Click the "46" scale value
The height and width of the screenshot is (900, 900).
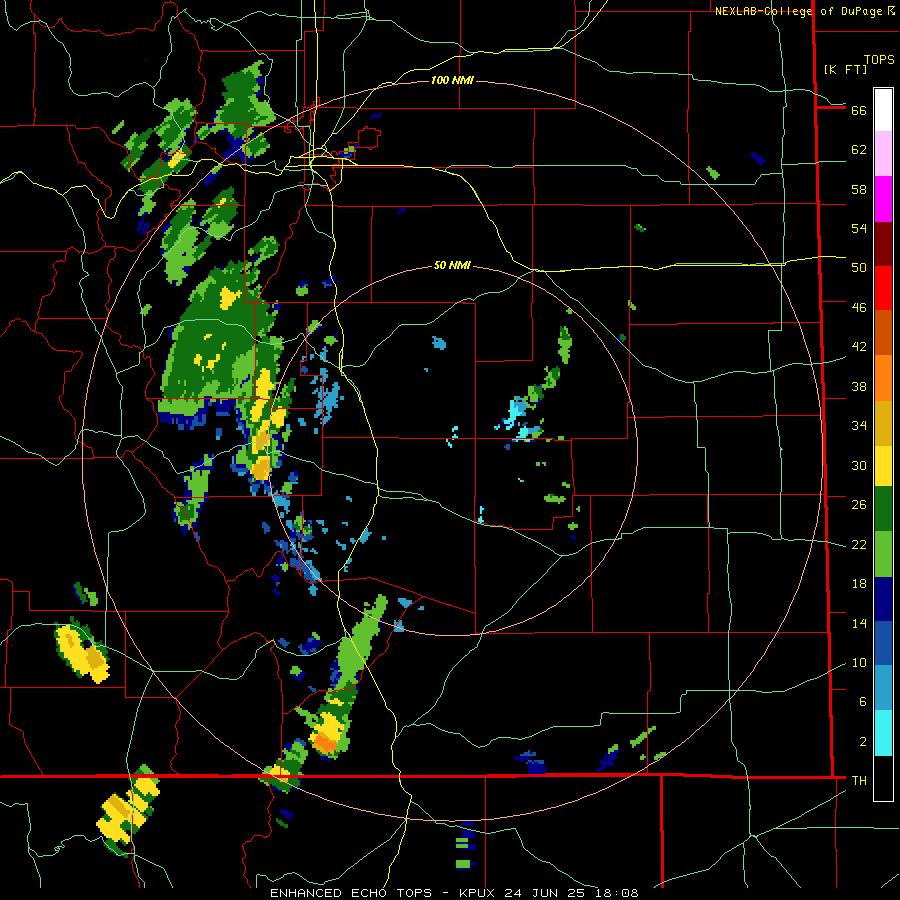tap(859, 308)
